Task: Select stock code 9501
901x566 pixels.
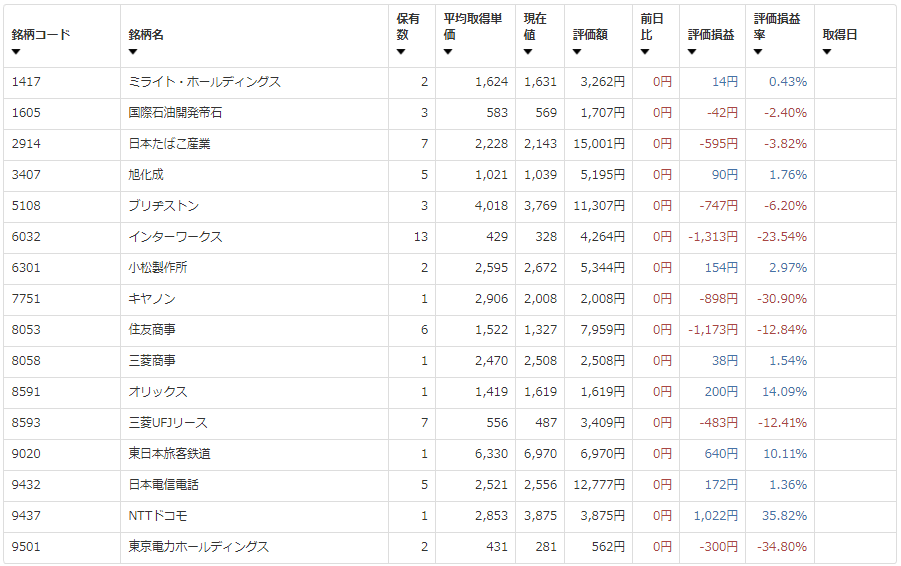Action: 26,547
